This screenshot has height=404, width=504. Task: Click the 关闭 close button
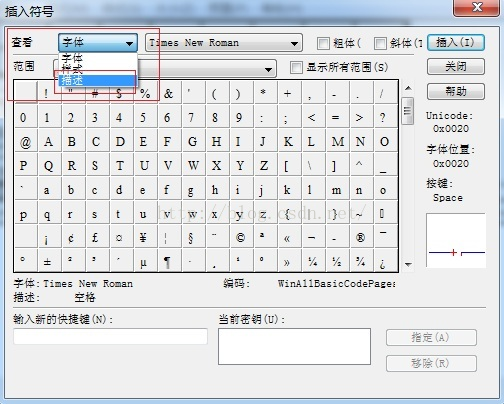pyautogui.click(x=456, y=66)
